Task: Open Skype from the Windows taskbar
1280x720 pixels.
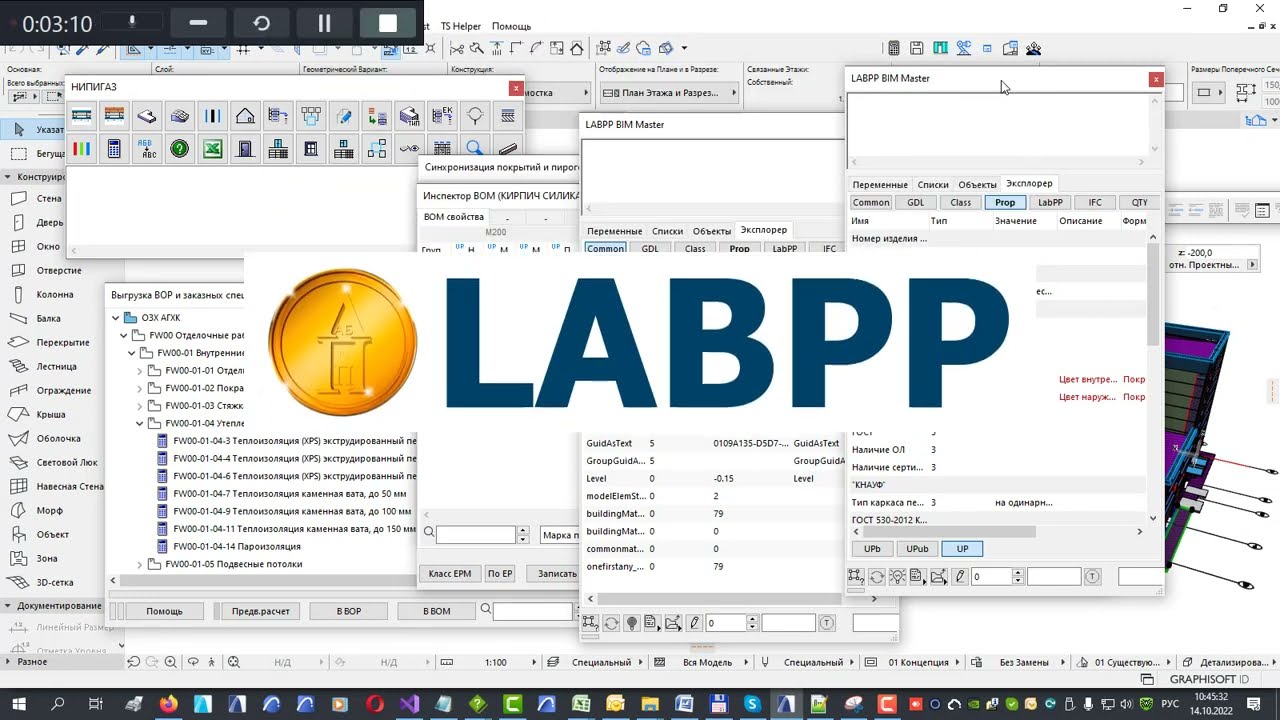Action: 752,704
